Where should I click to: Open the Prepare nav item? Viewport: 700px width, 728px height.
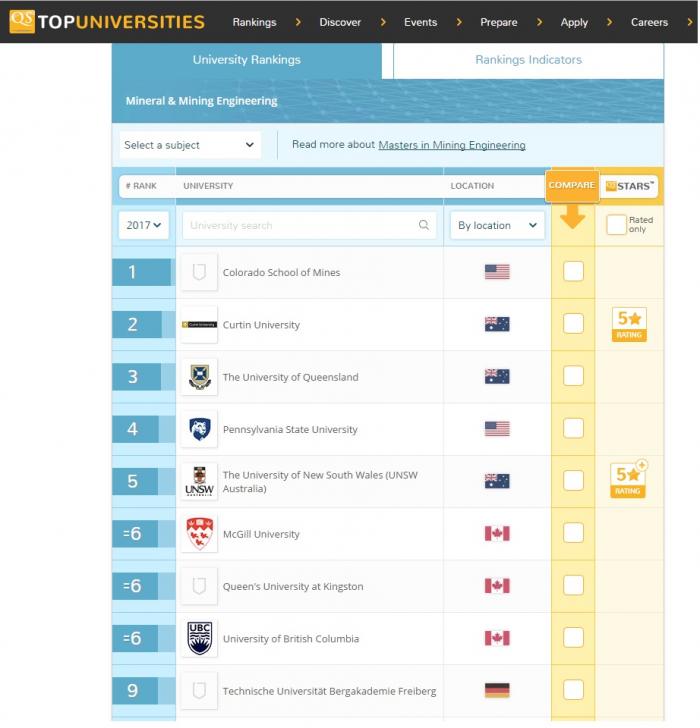(x=499, y=22)
